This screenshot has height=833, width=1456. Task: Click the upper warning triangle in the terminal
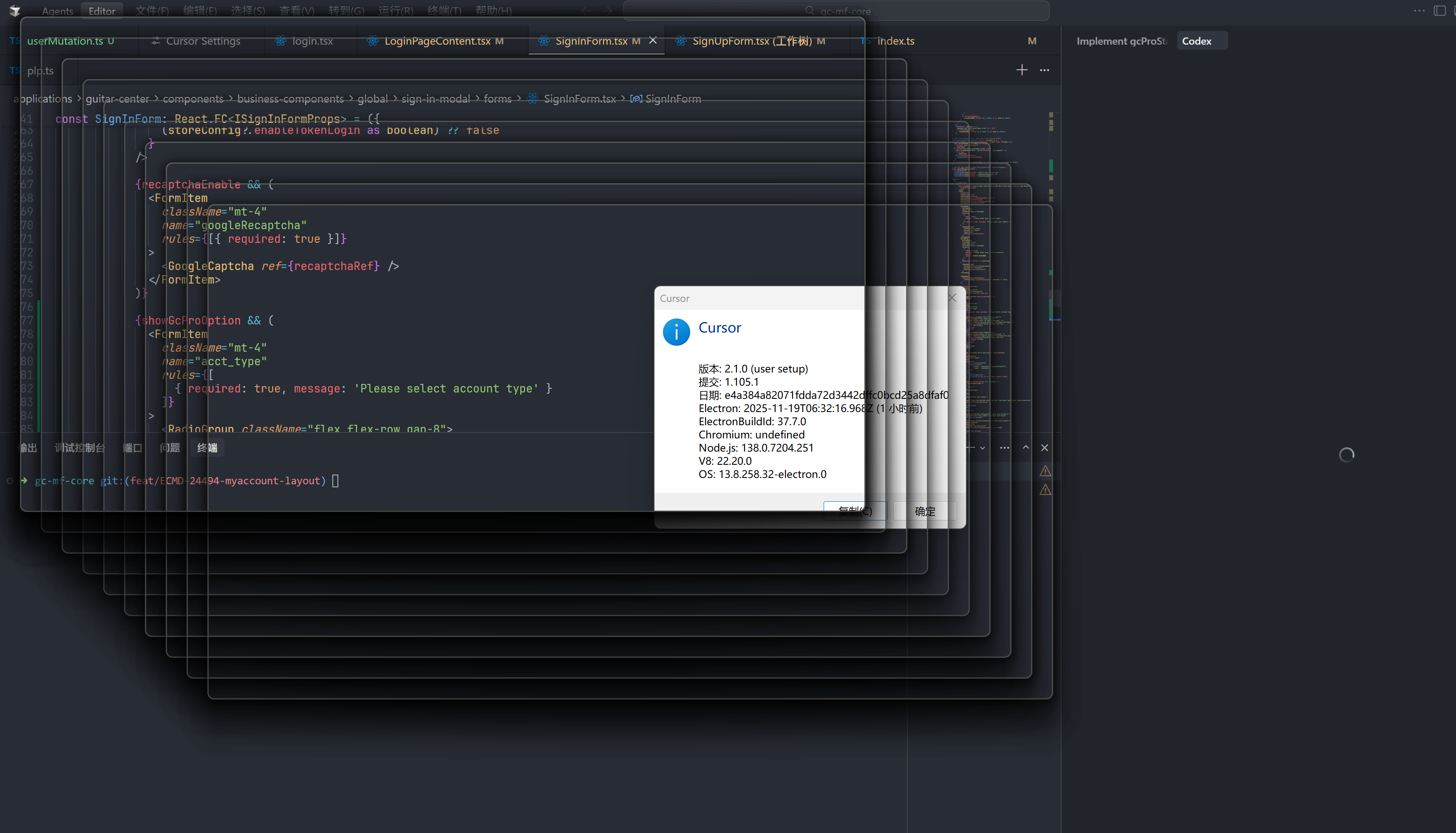pyautogui.click(x=1045, y=471)
